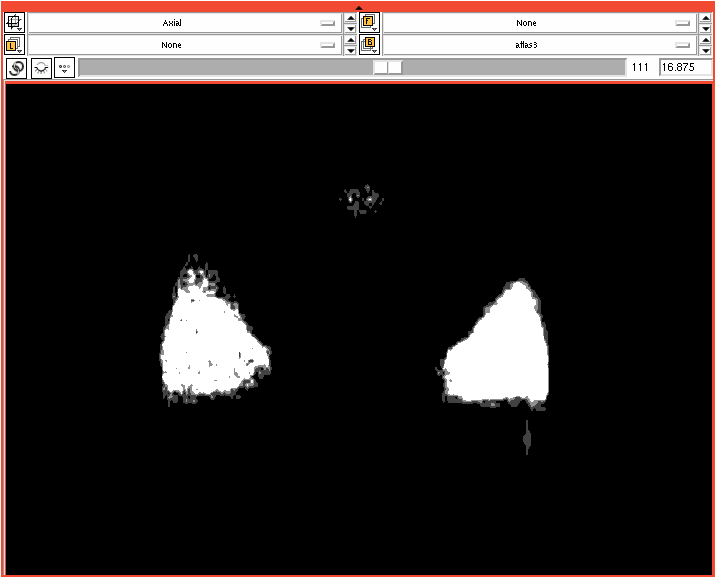Open the foreground volume None dropdown
715x578 pixels.
[x=540, y=23]
